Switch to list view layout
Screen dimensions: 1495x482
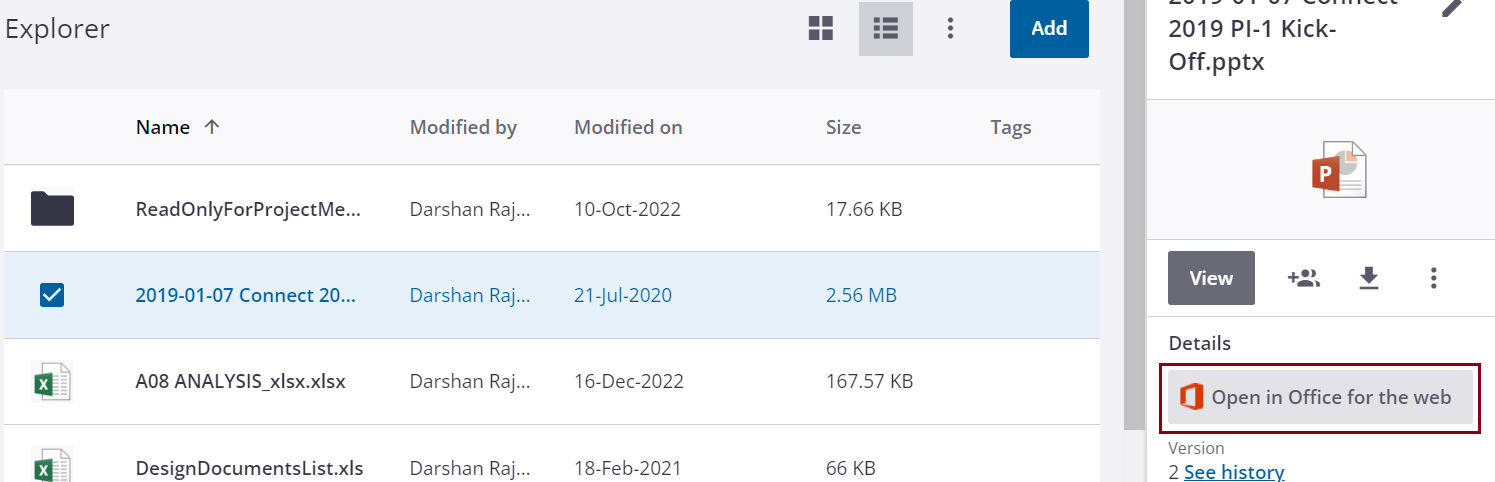[x=885, y=29]
